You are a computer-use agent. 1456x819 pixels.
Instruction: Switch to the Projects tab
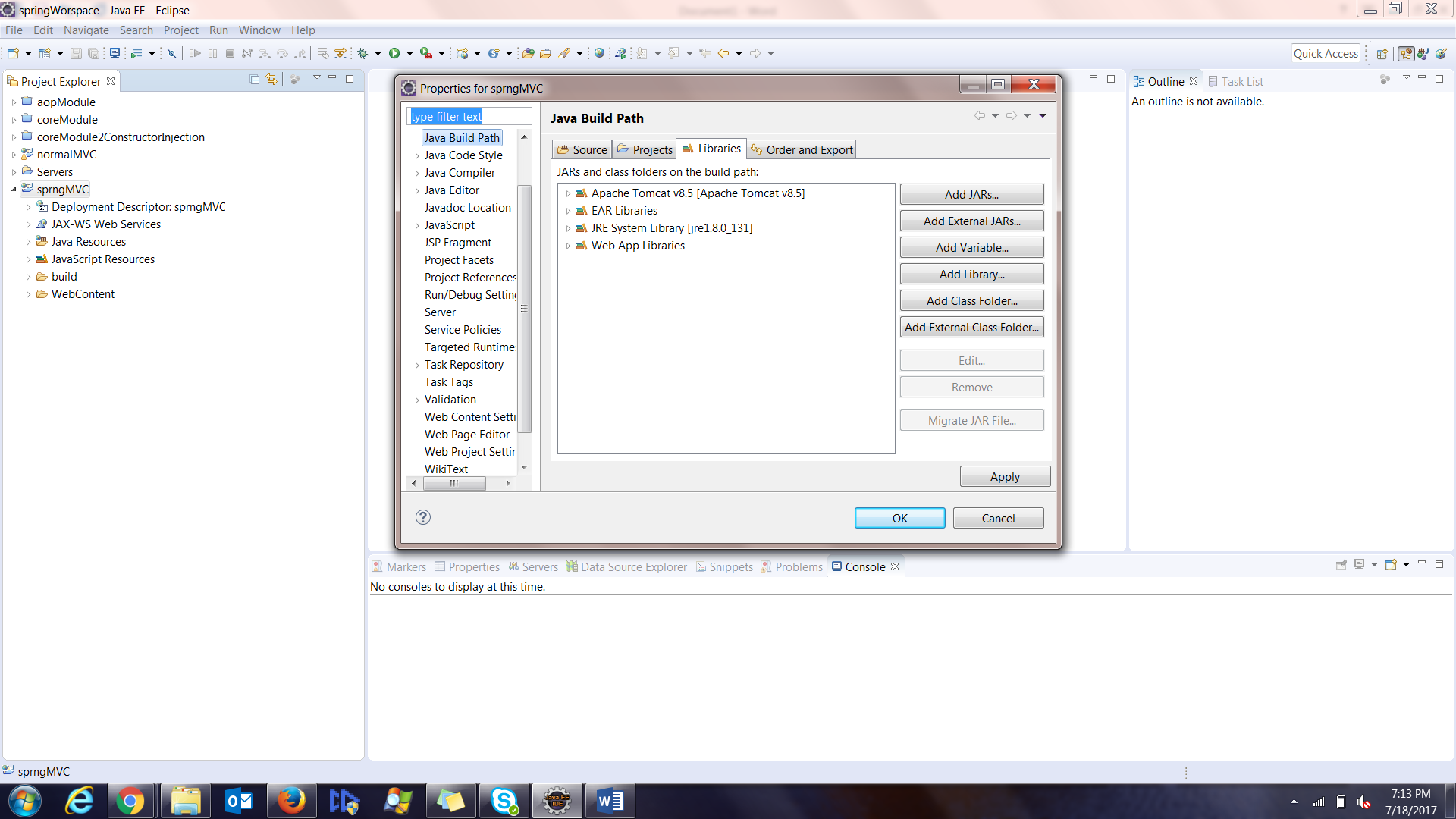(x=644, y=149)
